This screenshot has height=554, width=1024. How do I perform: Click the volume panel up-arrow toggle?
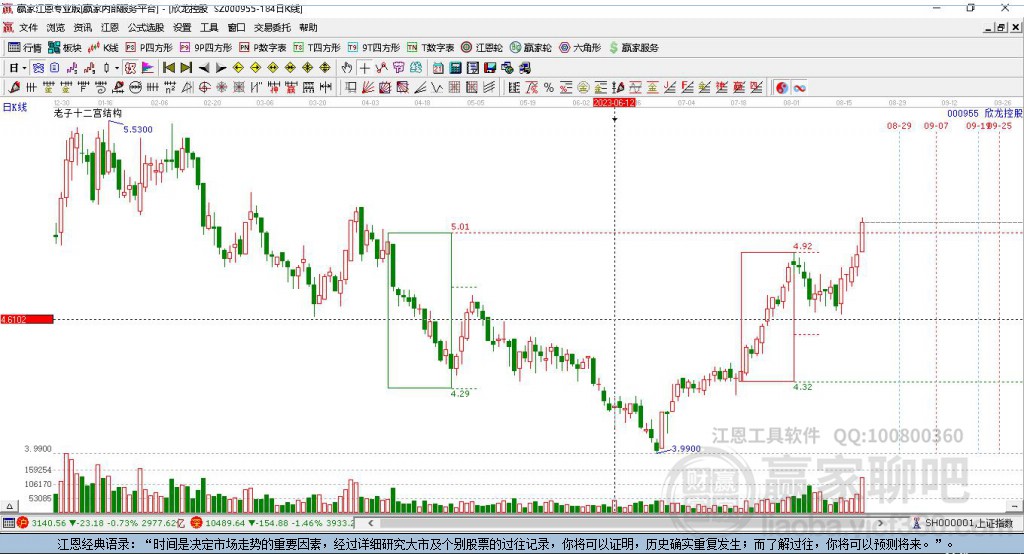coord(9,506)
